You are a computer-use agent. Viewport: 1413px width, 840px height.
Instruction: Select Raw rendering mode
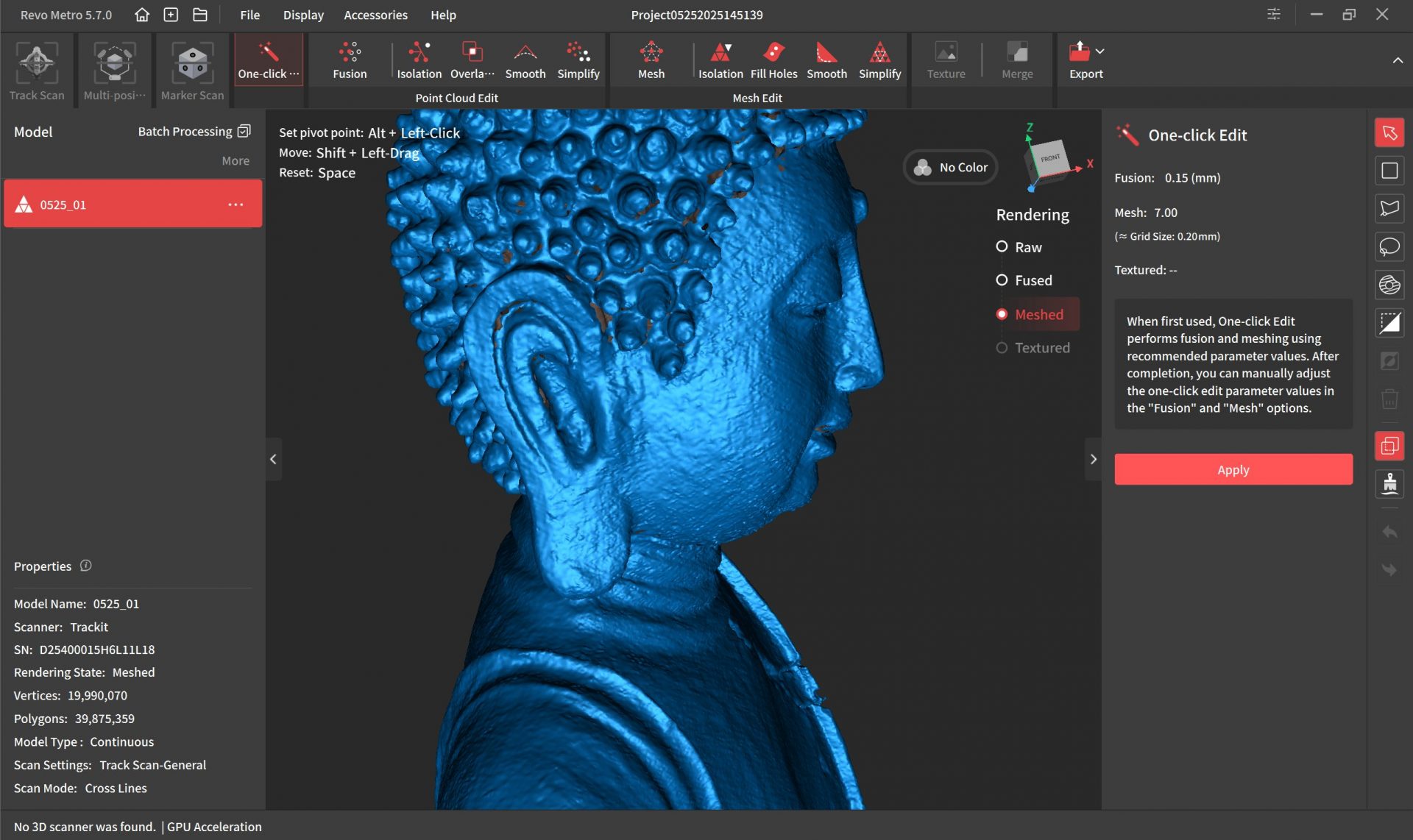[x=1002, y=247]
